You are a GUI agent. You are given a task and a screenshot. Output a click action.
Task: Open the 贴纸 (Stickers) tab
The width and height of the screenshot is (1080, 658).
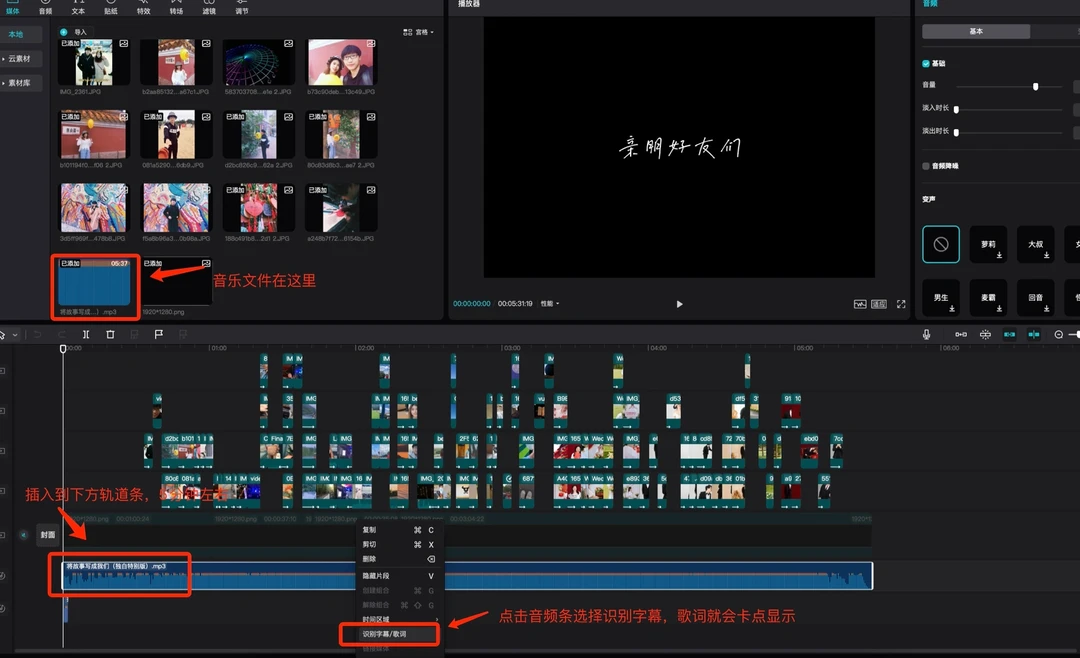(110, 7)
